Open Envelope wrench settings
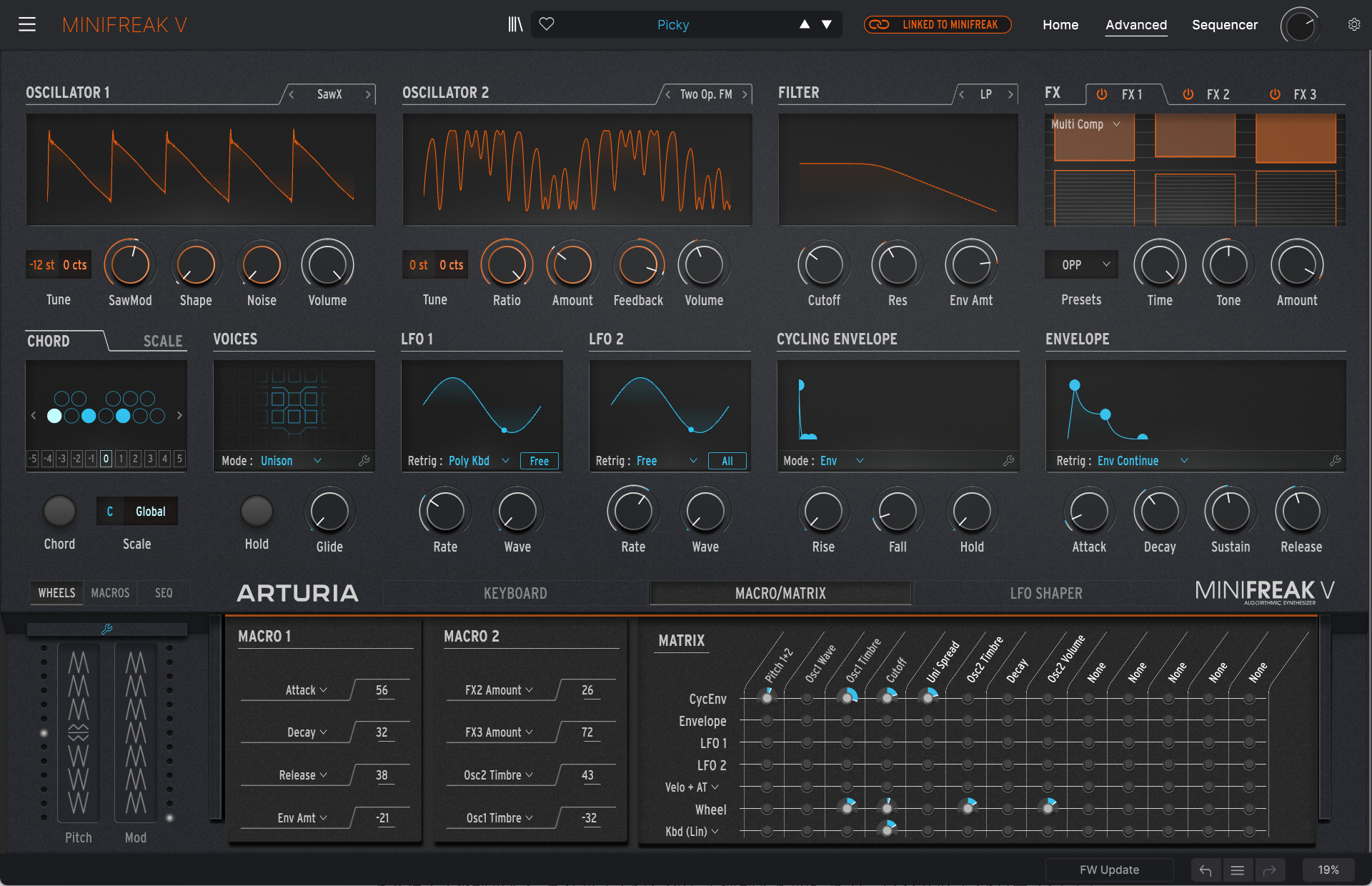This screenshot has width=1372, height=886. (1335, 461)
